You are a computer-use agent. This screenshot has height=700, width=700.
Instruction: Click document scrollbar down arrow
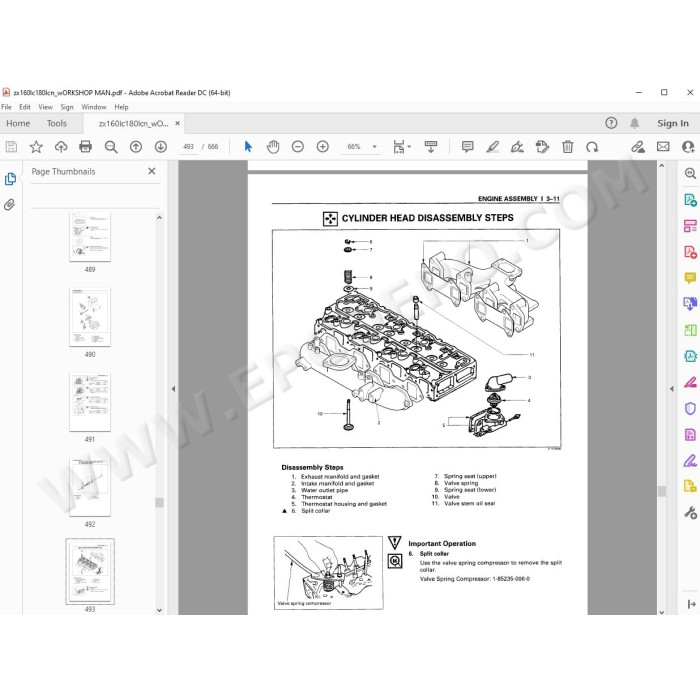tap(662, 612)
